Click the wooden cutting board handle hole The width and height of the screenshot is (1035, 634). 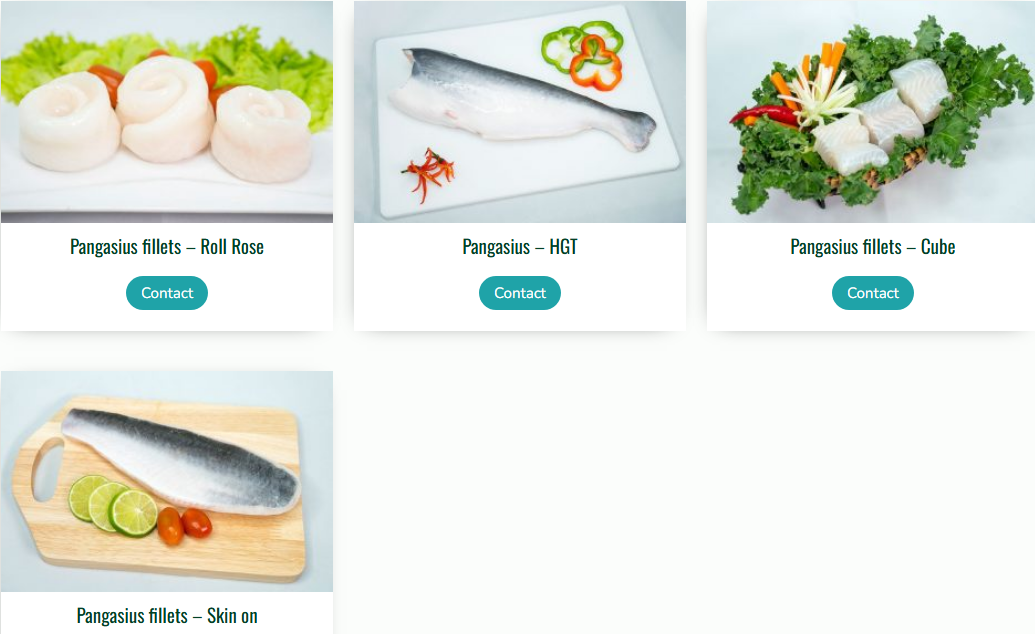pyautogui.click(x=48, y=468)
